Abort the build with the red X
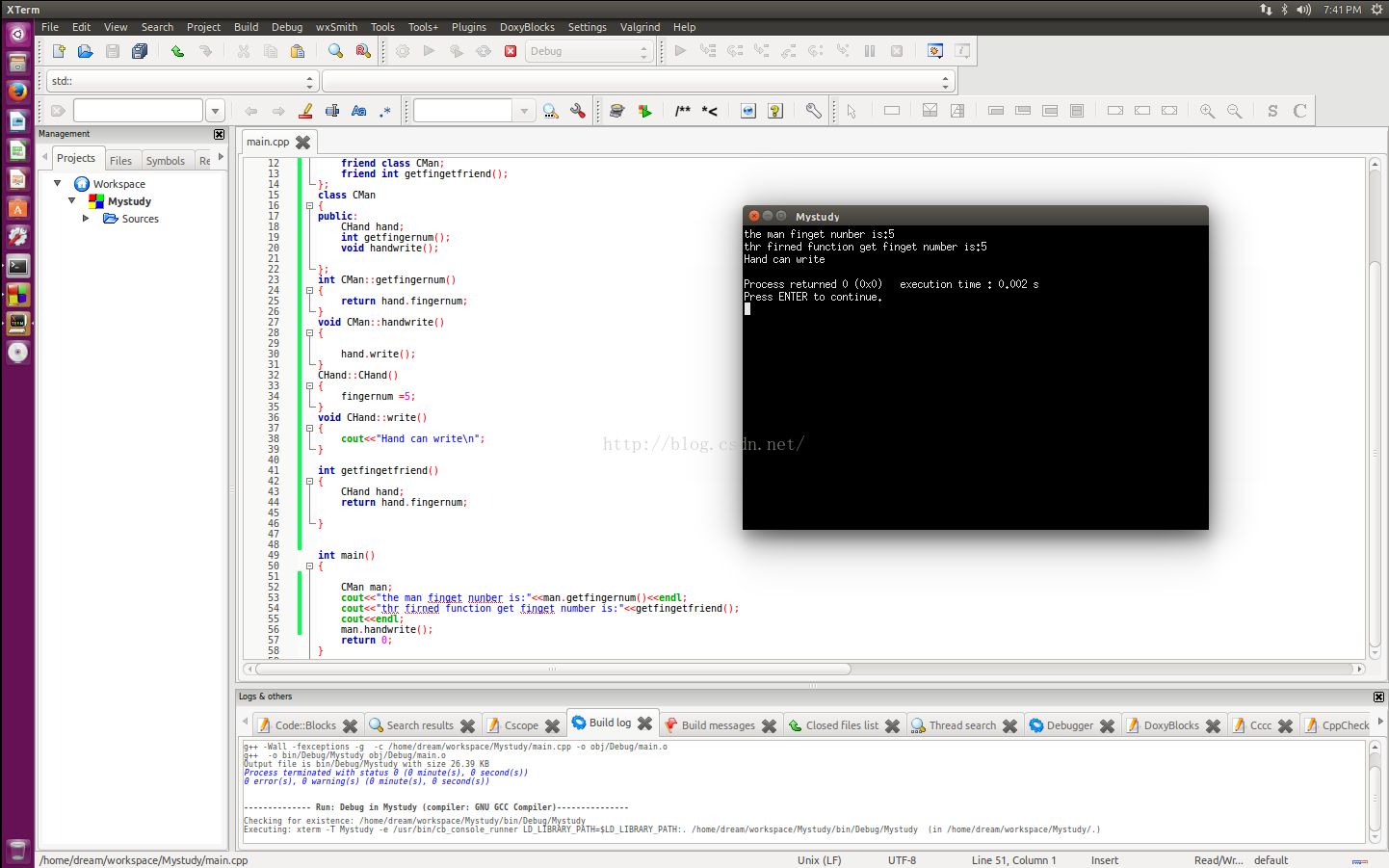Viewport: 1389px width, 868px height. click(x=511, y=51)
